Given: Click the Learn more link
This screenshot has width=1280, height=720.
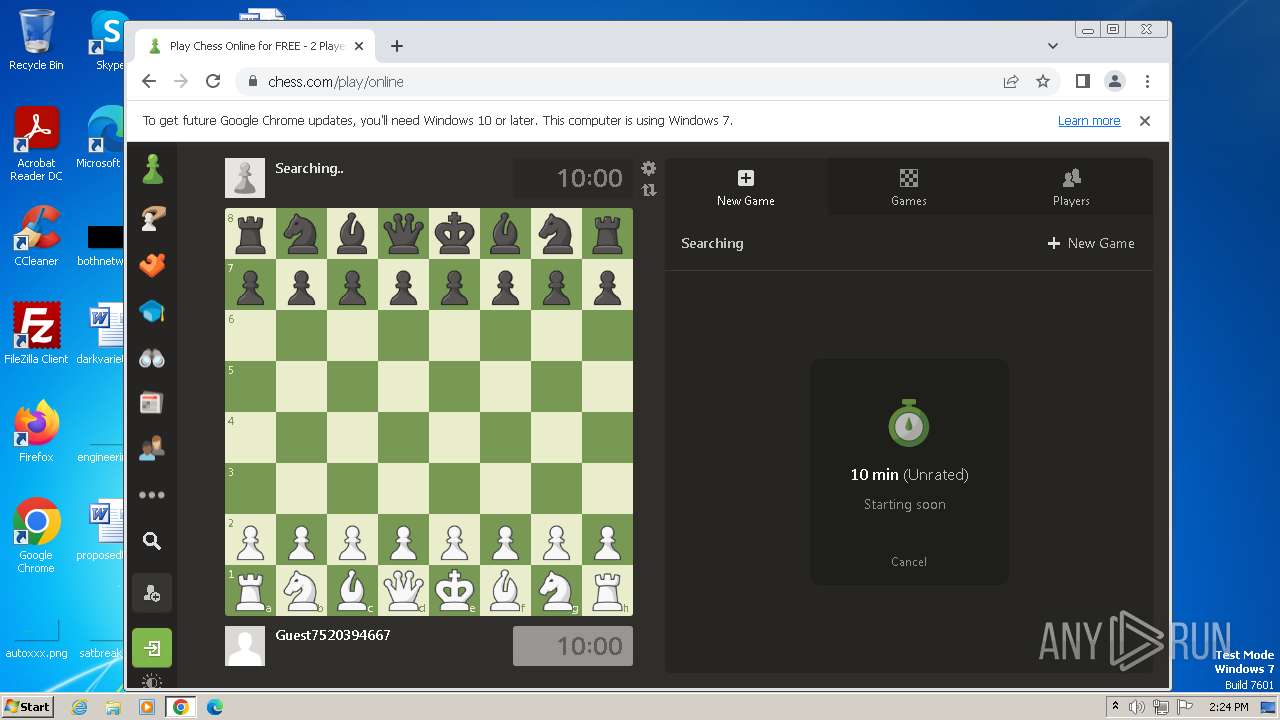Looking at the screenshot, I should tap(1089, 121).
